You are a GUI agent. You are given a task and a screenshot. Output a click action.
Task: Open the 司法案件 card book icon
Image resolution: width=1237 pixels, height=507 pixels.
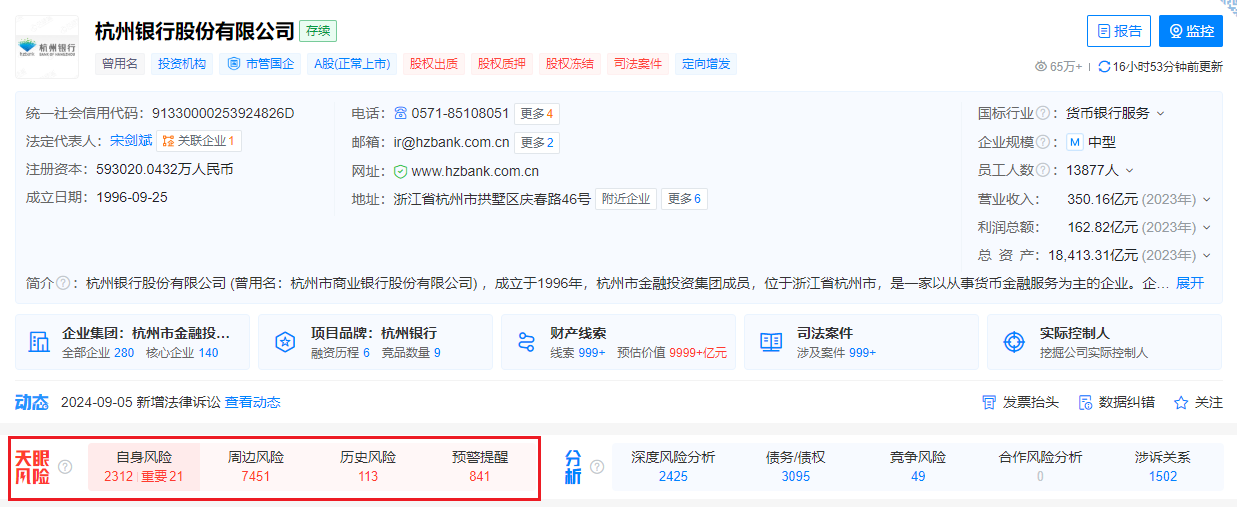tap(771, 342)
